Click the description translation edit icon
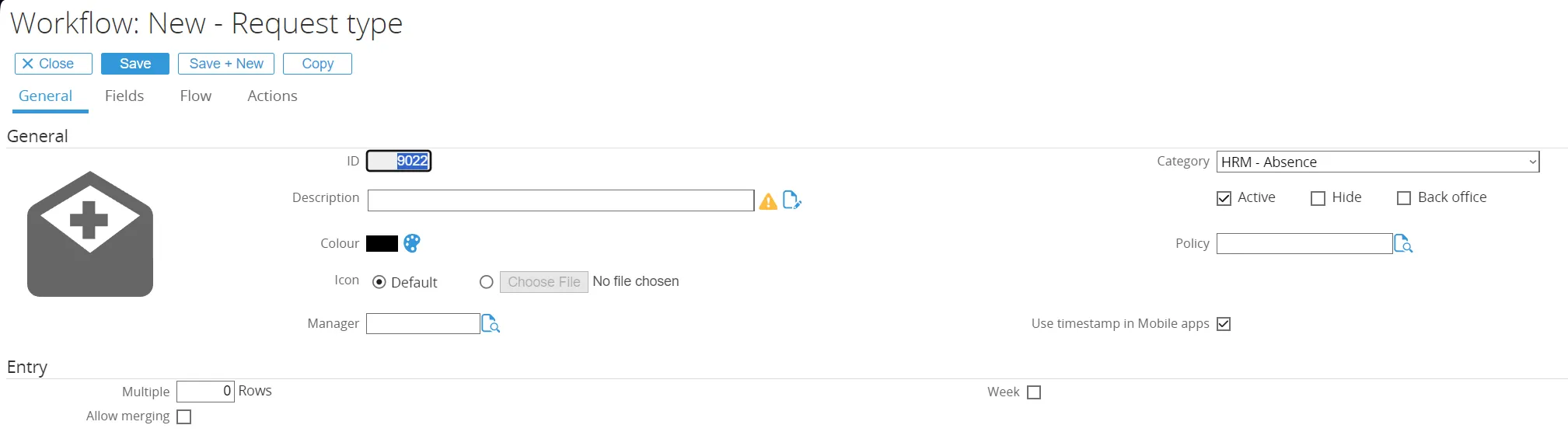1568x432 pixels. coord(791,200)
